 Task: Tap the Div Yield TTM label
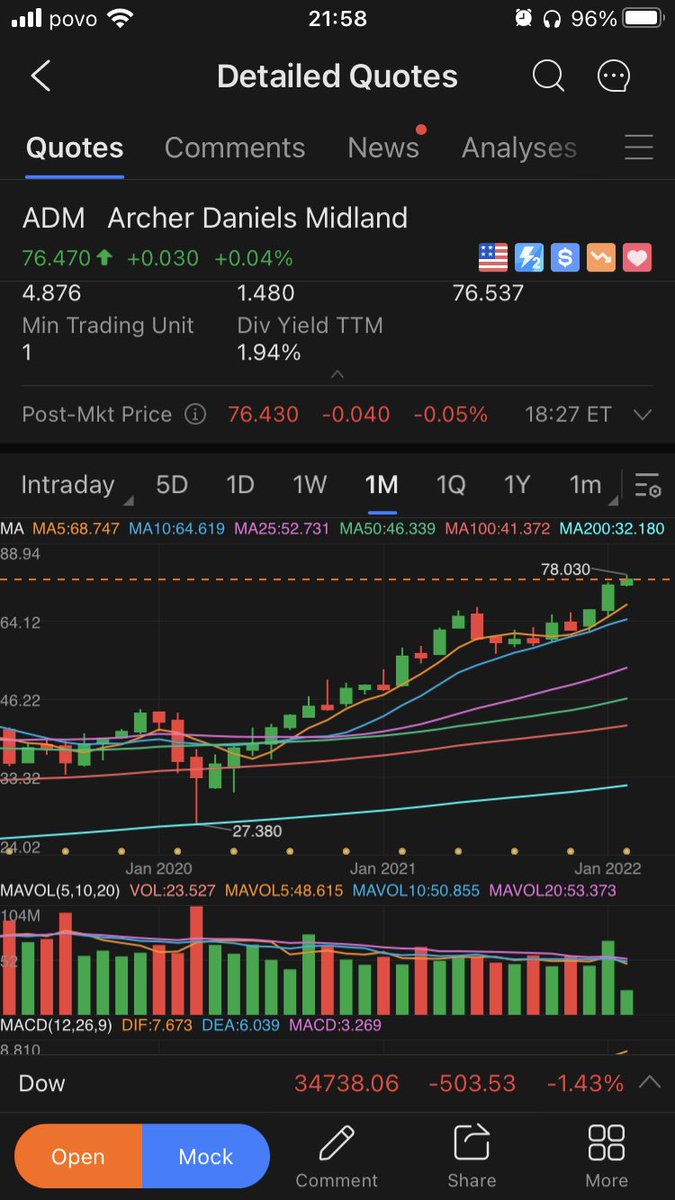tap(310, 325)
